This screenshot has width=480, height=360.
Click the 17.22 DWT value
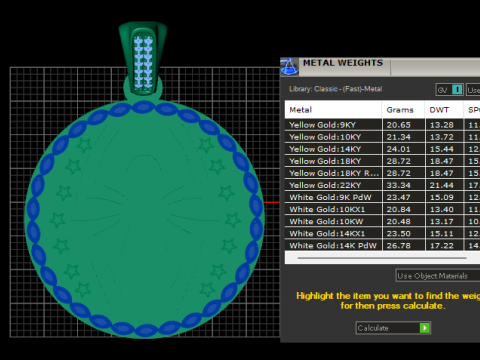coord(442,246)
